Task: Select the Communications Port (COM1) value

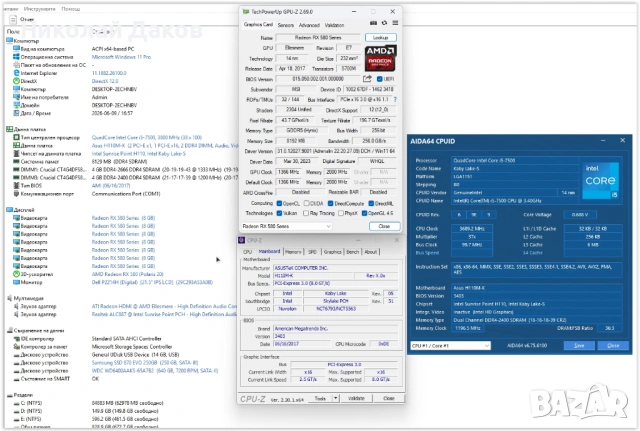Action: tap(126, 193)
